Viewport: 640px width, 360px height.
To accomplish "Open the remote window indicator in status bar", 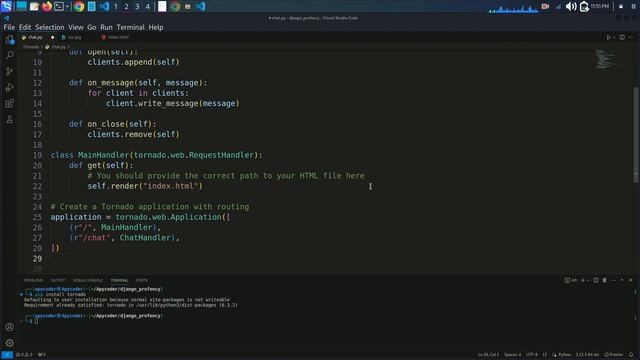I will (x=7, y=355).
